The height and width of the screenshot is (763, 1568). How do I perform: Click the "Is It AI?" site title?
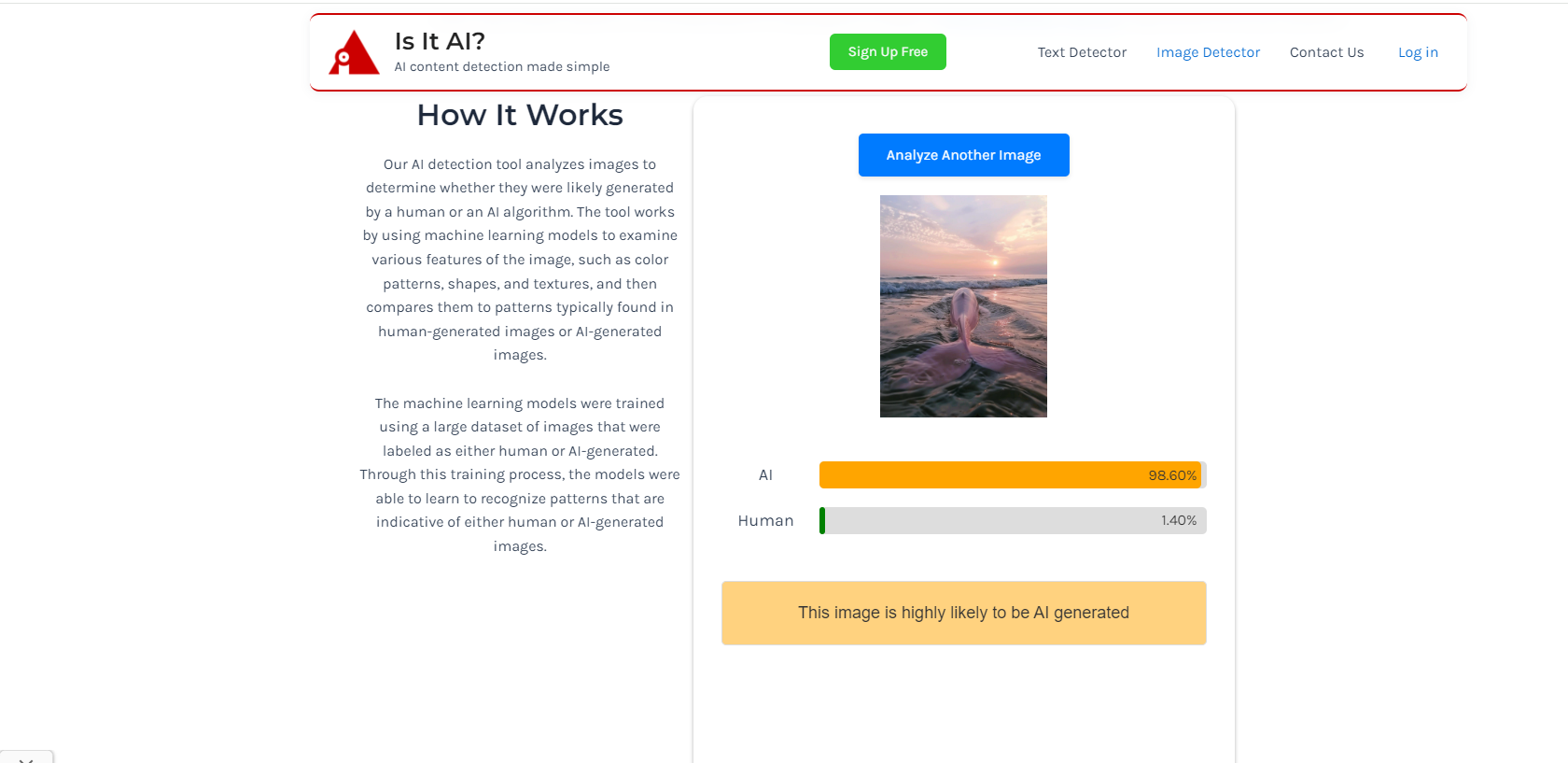(440, 41)
